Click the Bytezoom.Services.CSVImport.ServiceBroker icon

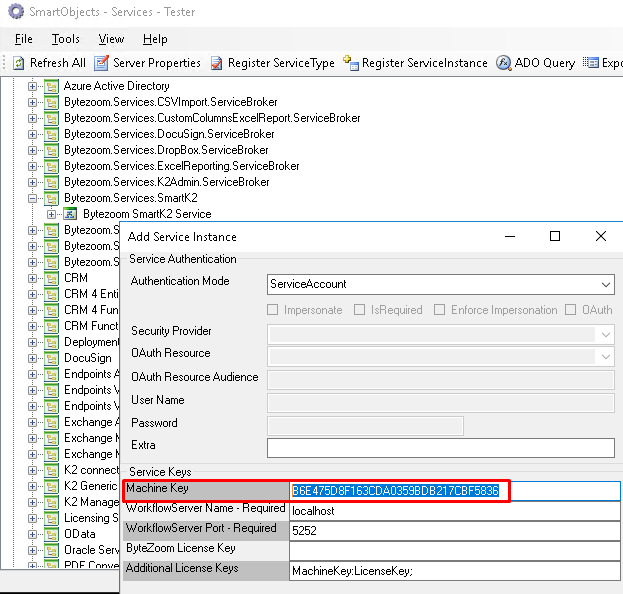coord(51,102)
